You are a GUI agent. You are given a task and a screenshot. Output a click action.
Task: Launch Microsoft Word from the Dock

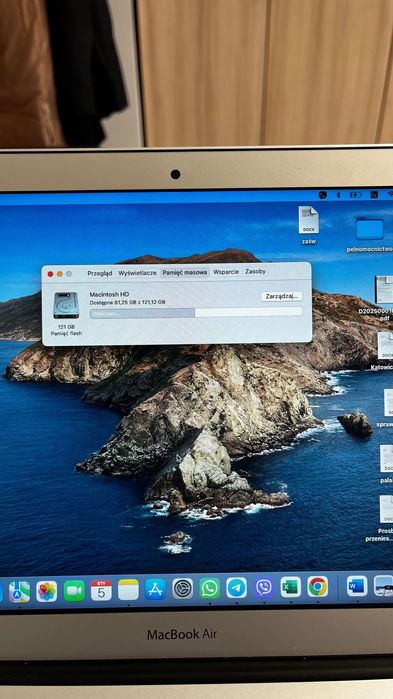(357, 586)
